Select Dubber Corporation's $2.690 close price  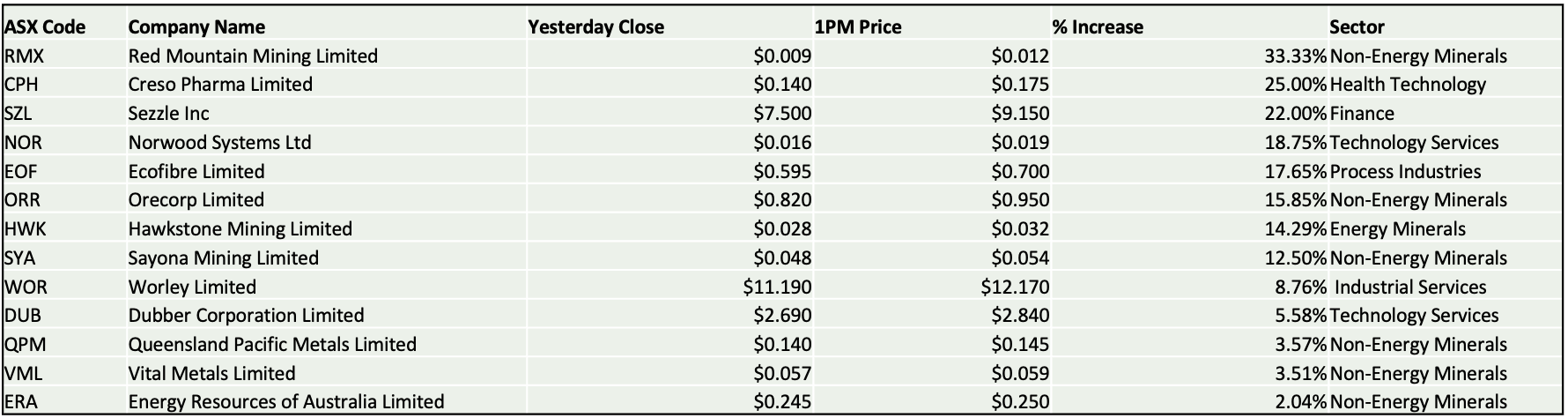click(782, 316)
